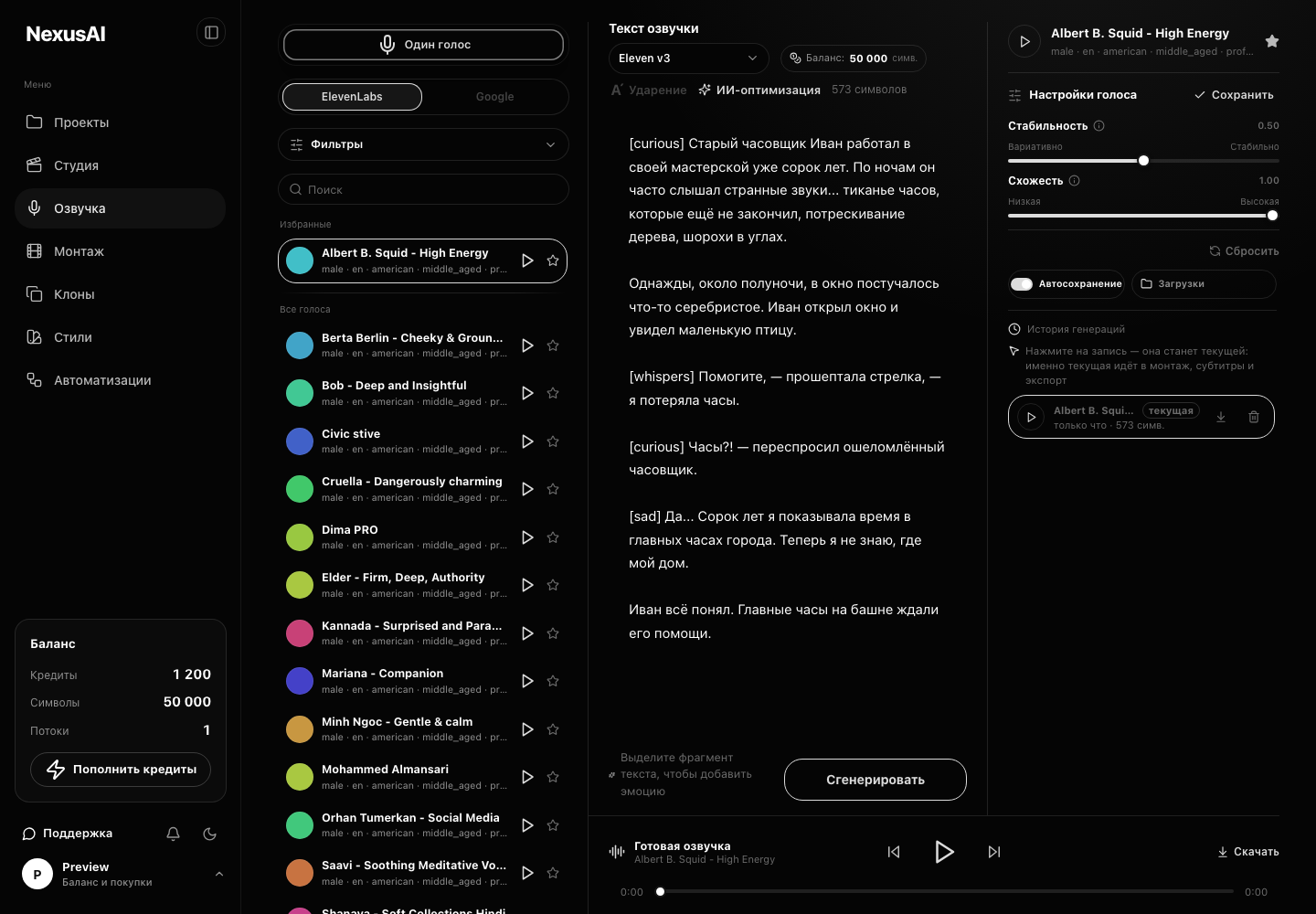Add Civic stive to favorites
Viewport: 1316px width, 914px height.
[x=553, y=441]
